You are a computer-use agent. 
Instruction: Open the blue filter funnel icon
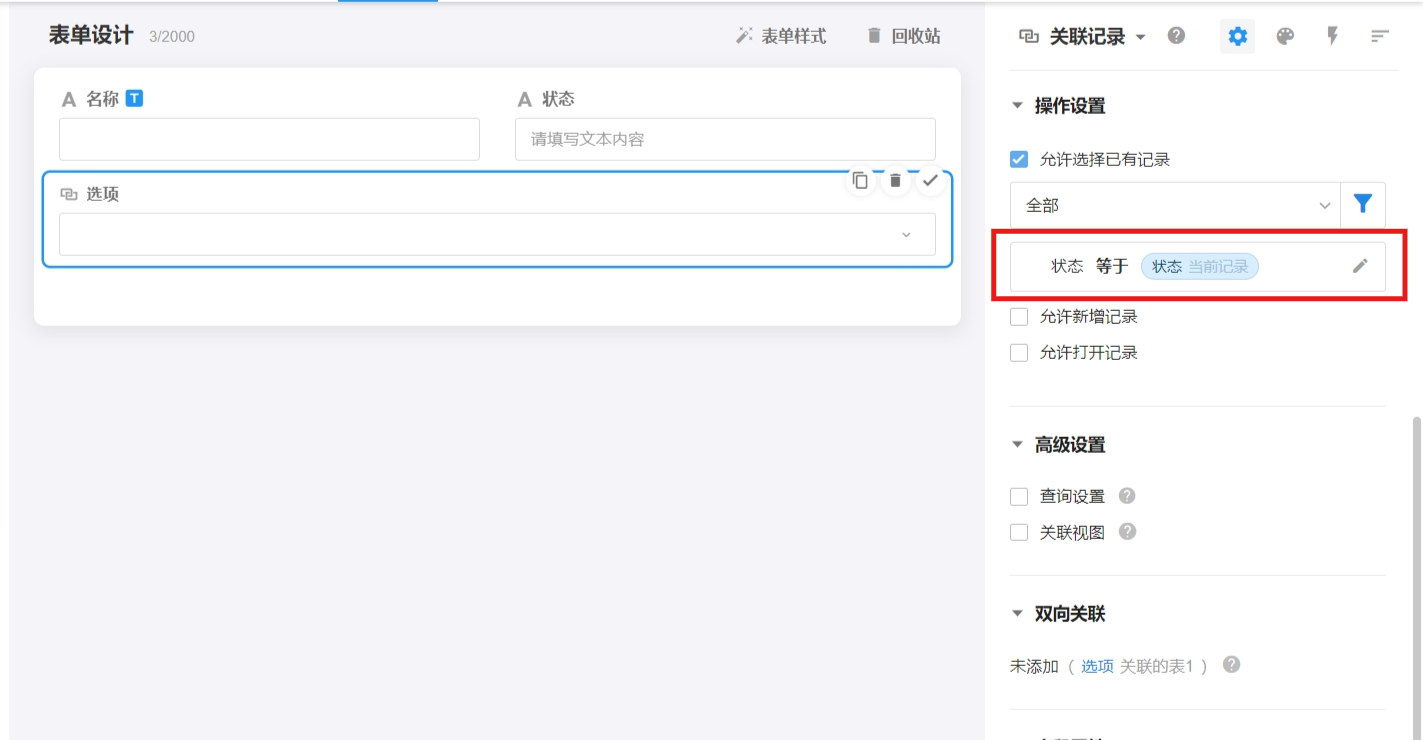click(1362, 205)
